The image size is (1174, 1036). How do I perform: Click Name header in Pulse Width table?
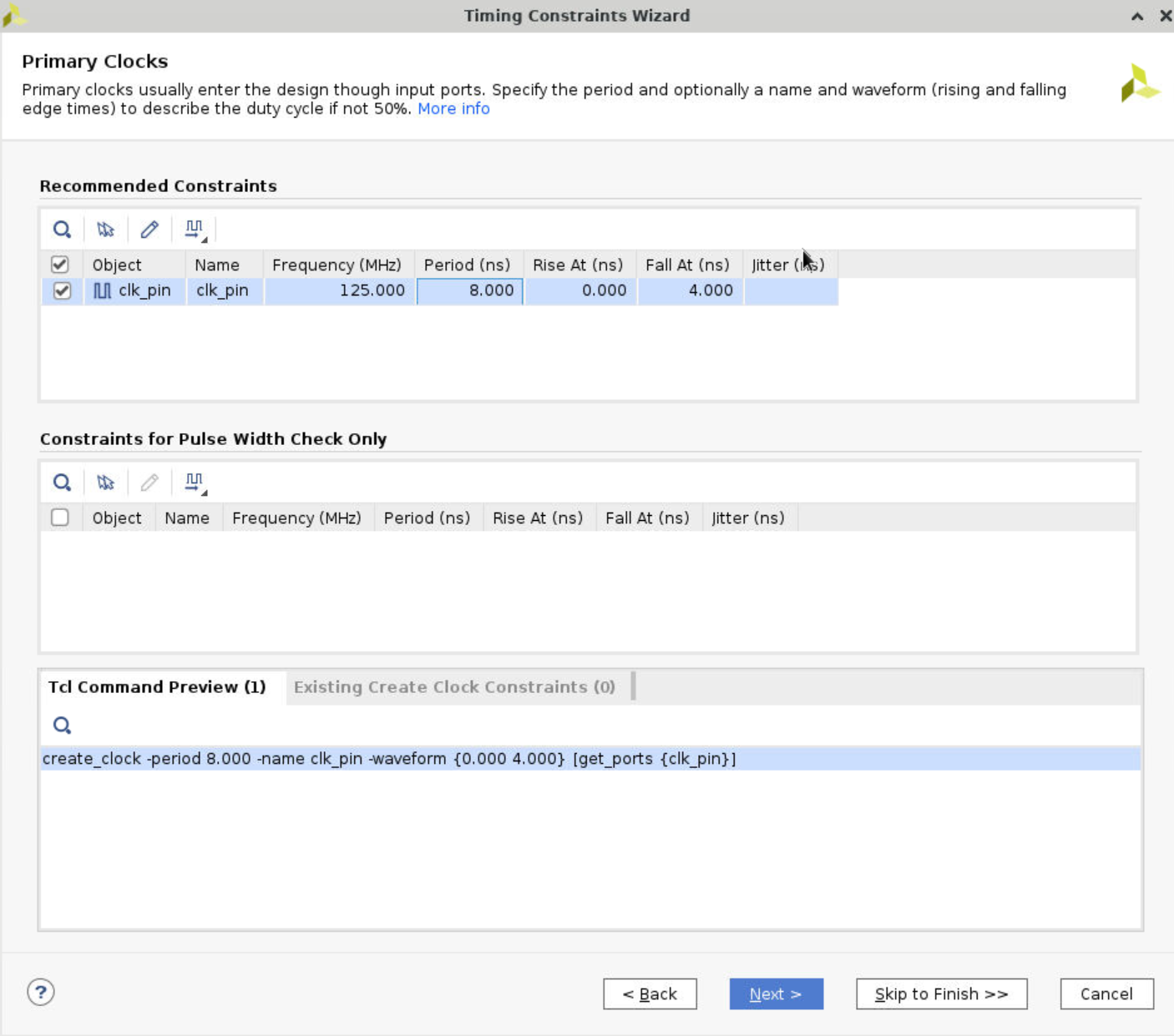189,518
